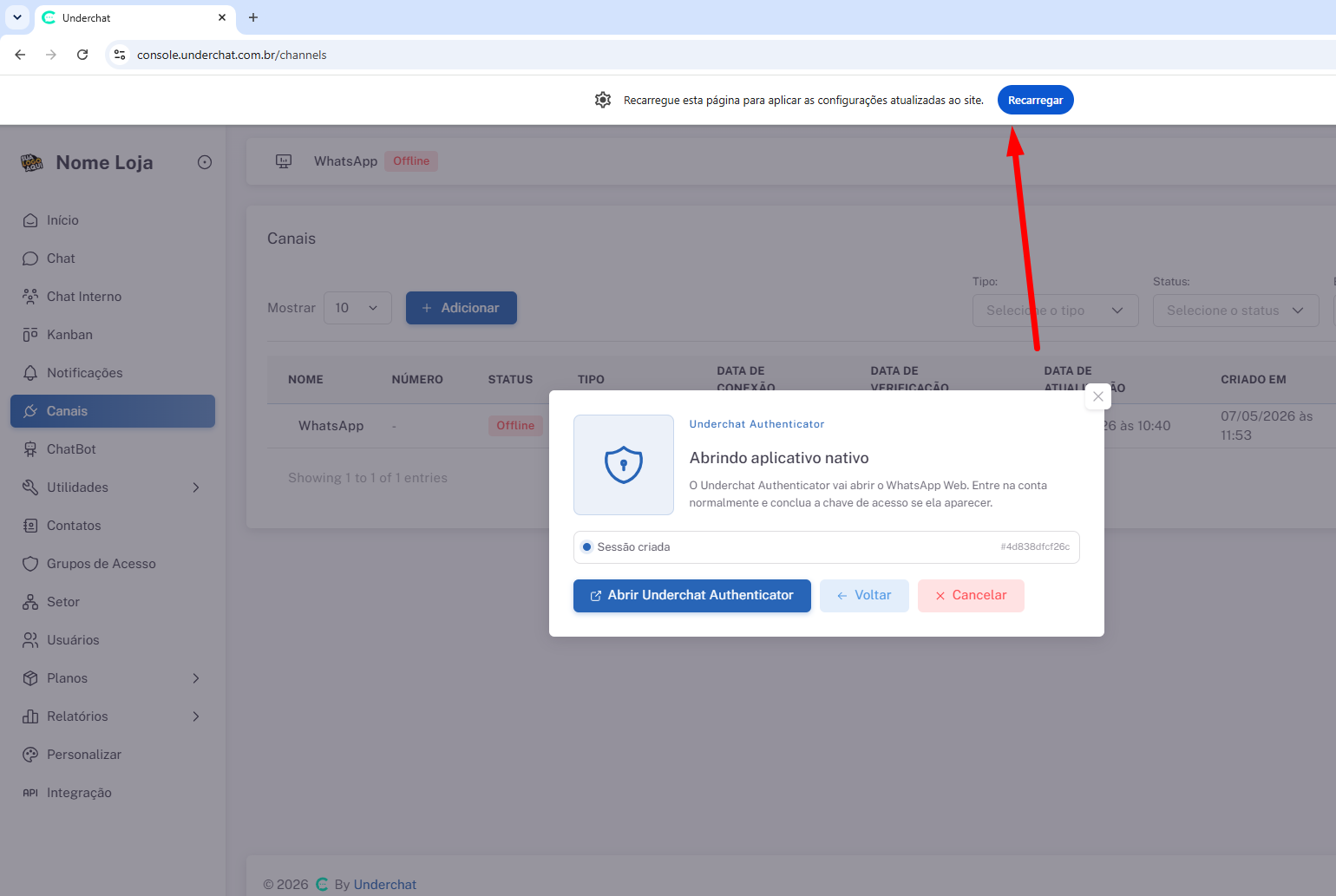Click the sidebar collapse circle icon
Screen dimensions: 1336x896
(205, 162)
